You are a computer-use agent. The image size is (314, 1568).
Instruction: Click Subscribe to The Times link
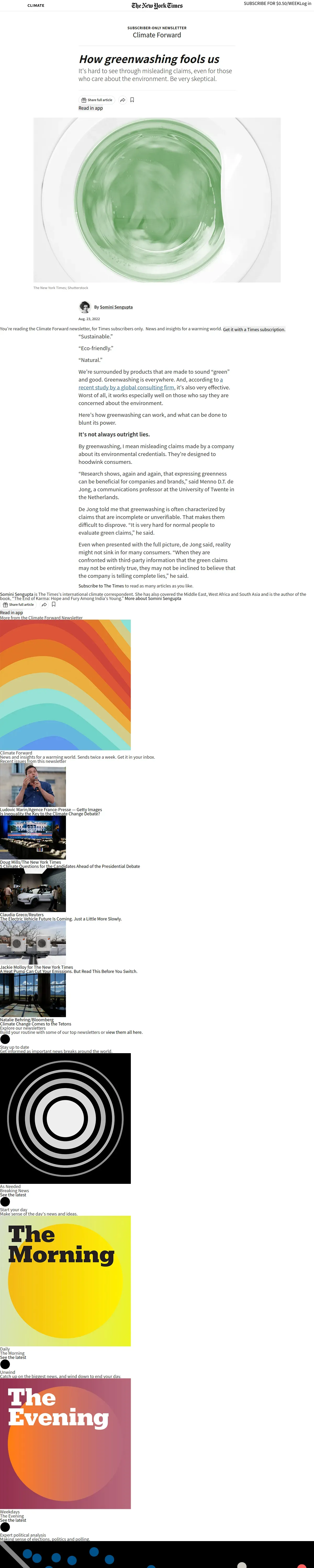(101, 586)
